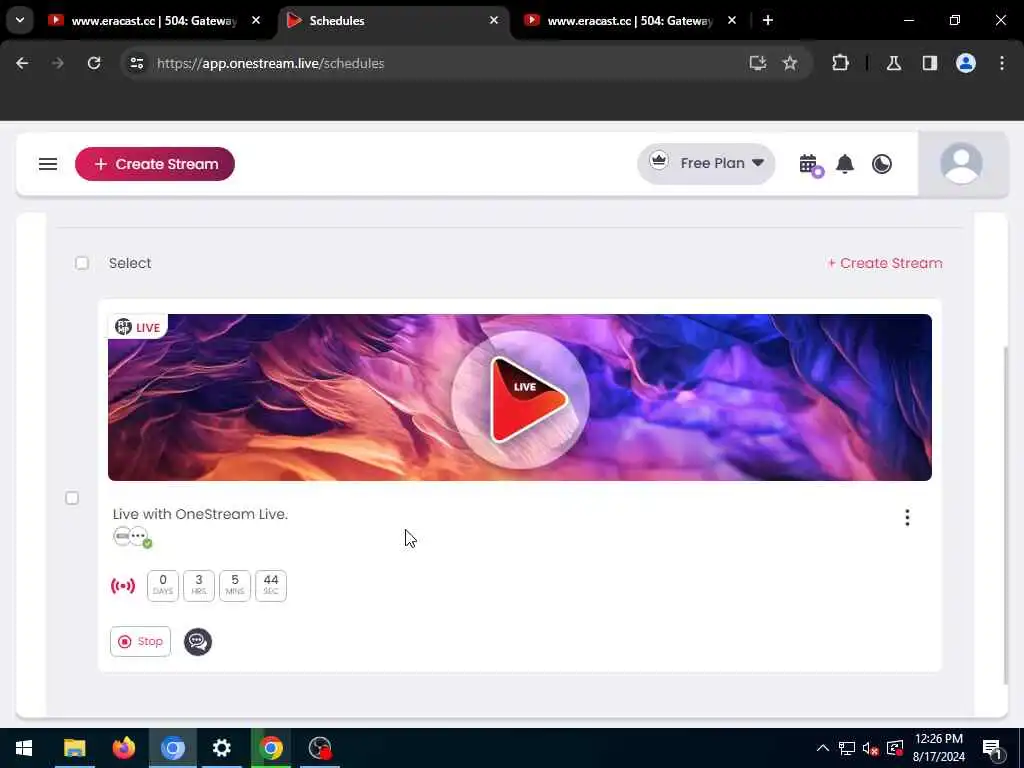This screenshot has width=1024, height=768.
Task: Switch to the last eracast.cc tab
Action: tap(630, 21)
